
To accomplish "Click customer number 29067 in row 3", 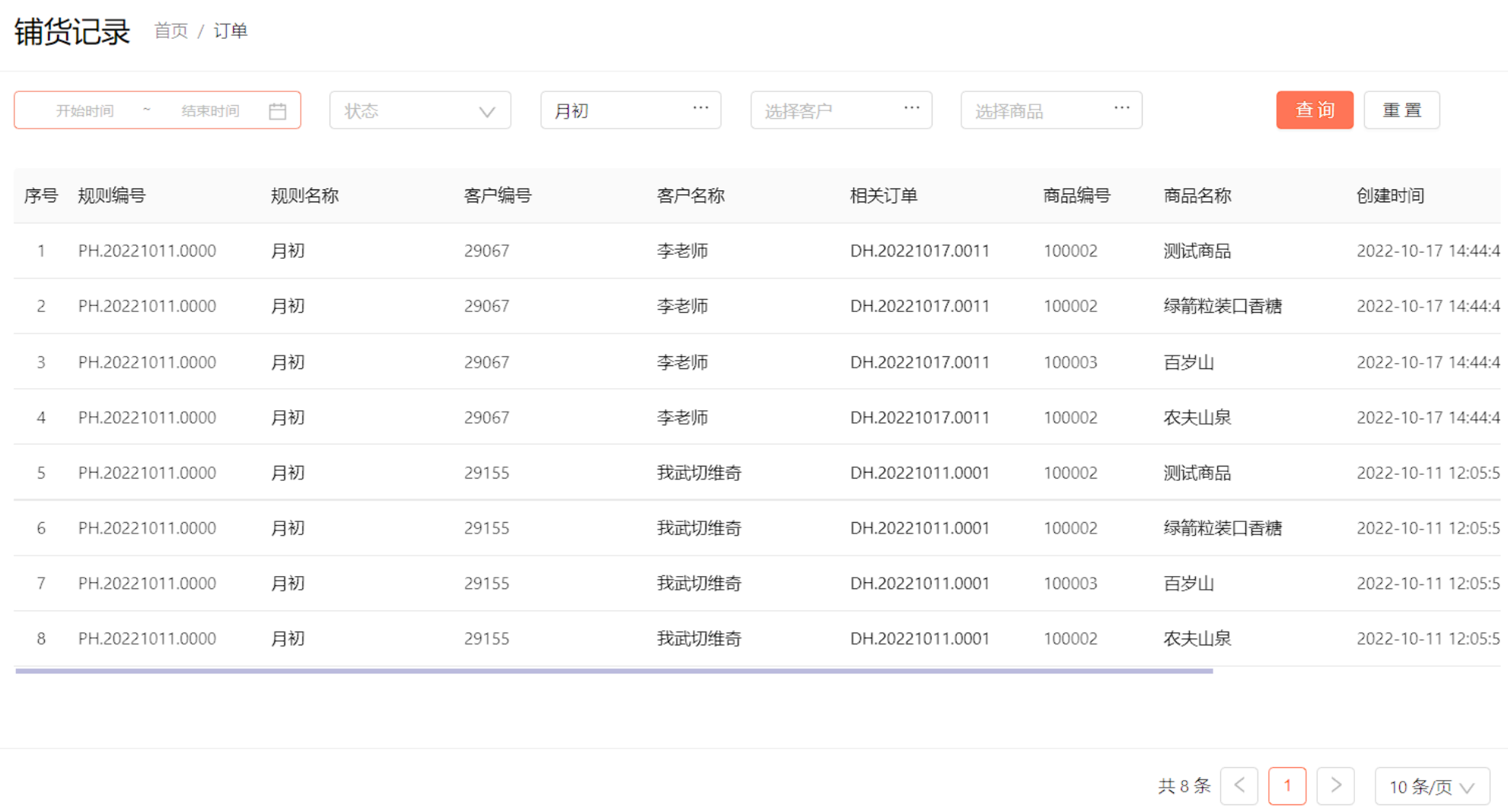I will pyautogui.click(x=486, y=362).
